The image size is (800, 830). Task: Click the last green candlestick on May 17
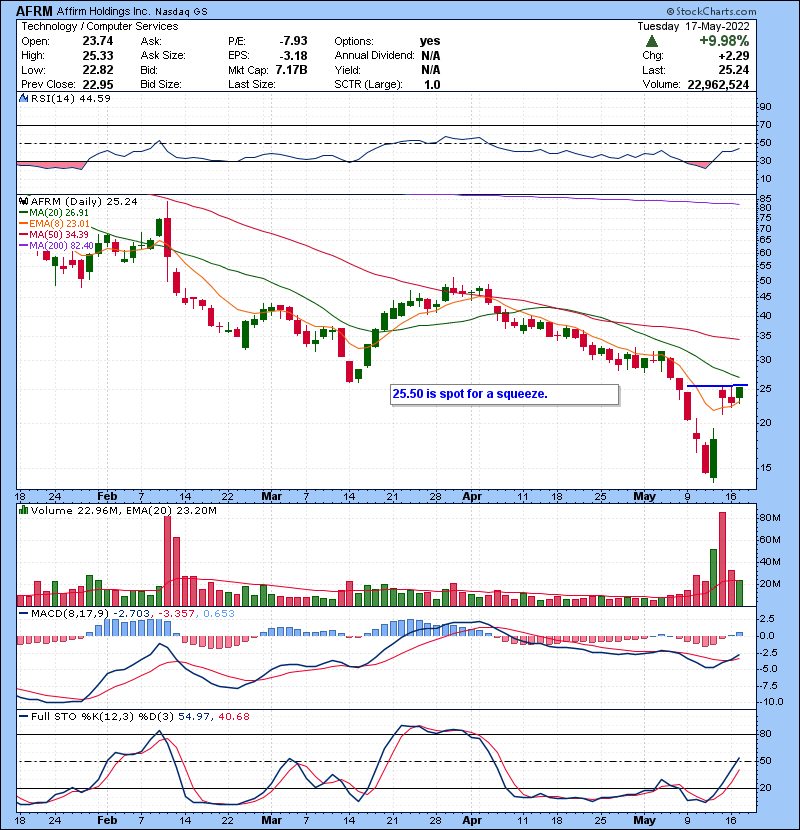(x=739, y=392)
